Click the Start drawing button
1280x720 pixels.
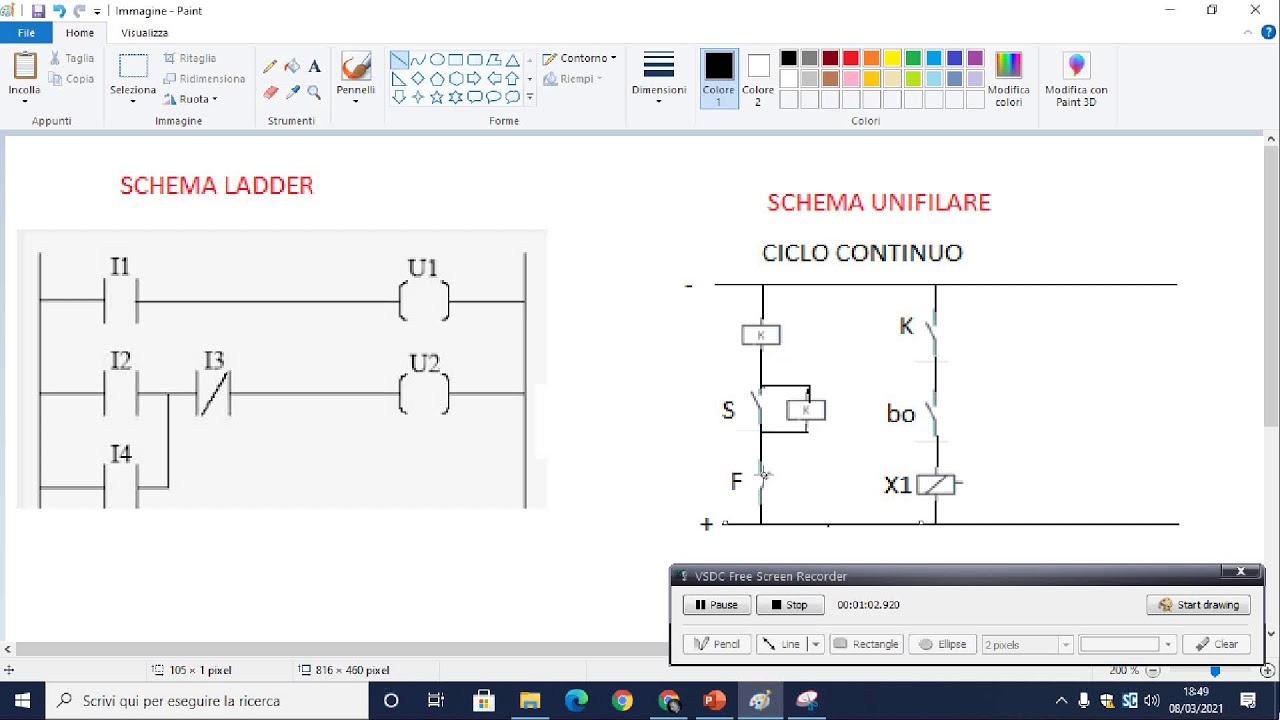pos(1198,605)
